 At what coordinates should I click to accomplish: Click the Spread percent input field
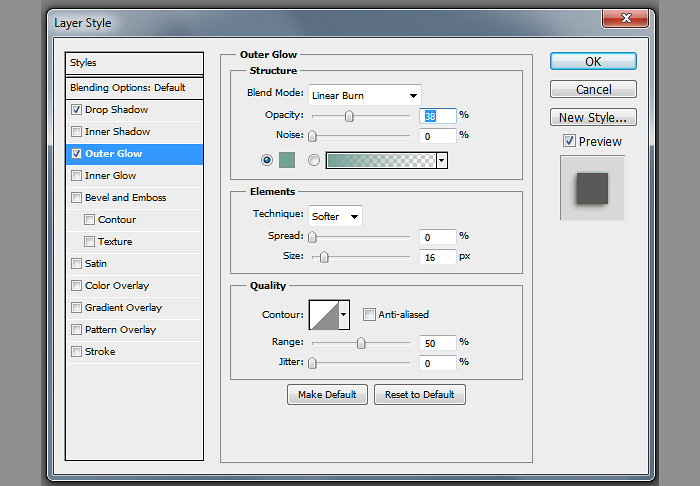(x=438, y=237)
